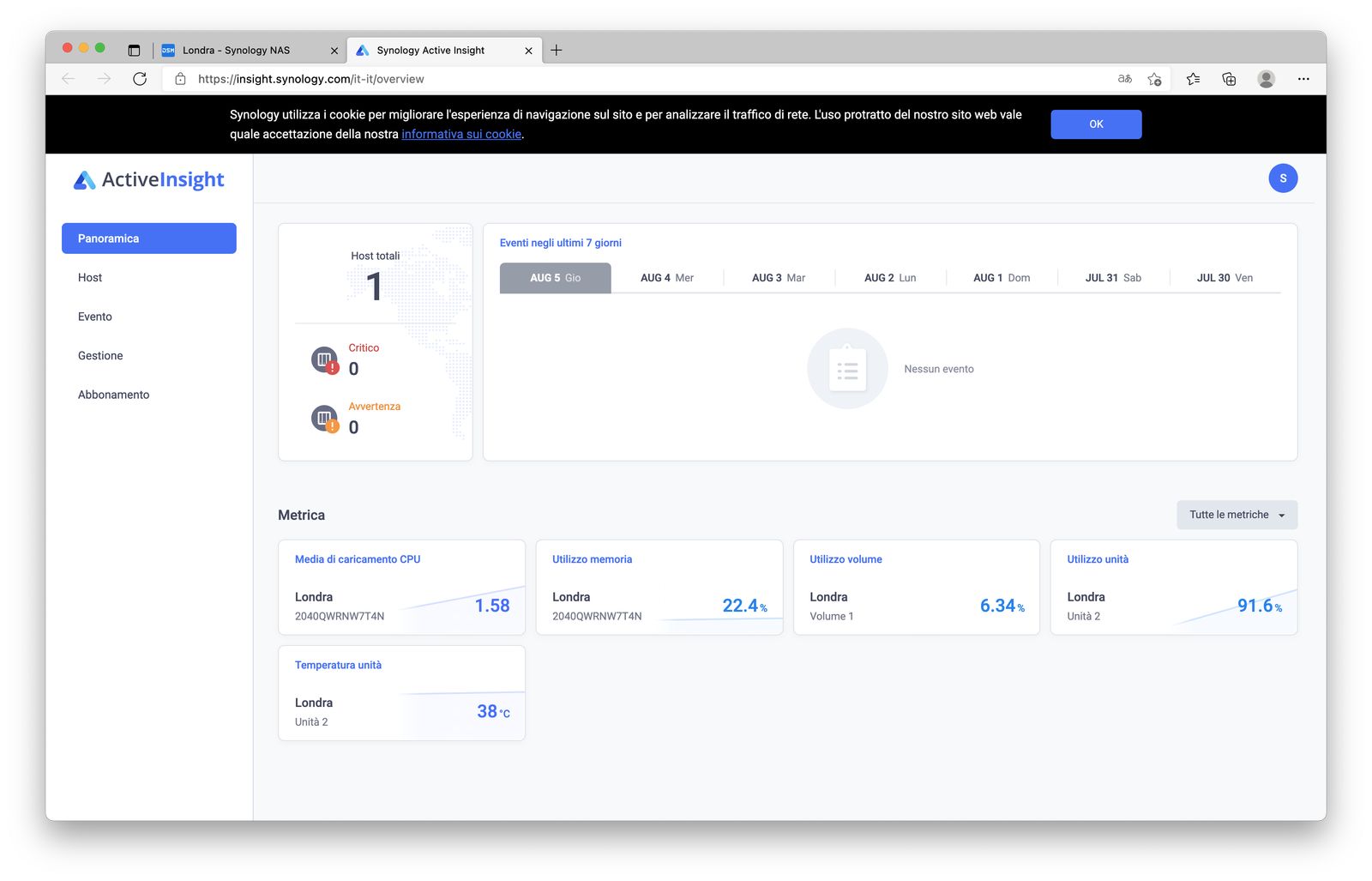The width and height of the screenshot is (1372, 881).
Task: Close the Synology Active Insight tab
Action: pos(528,51)
